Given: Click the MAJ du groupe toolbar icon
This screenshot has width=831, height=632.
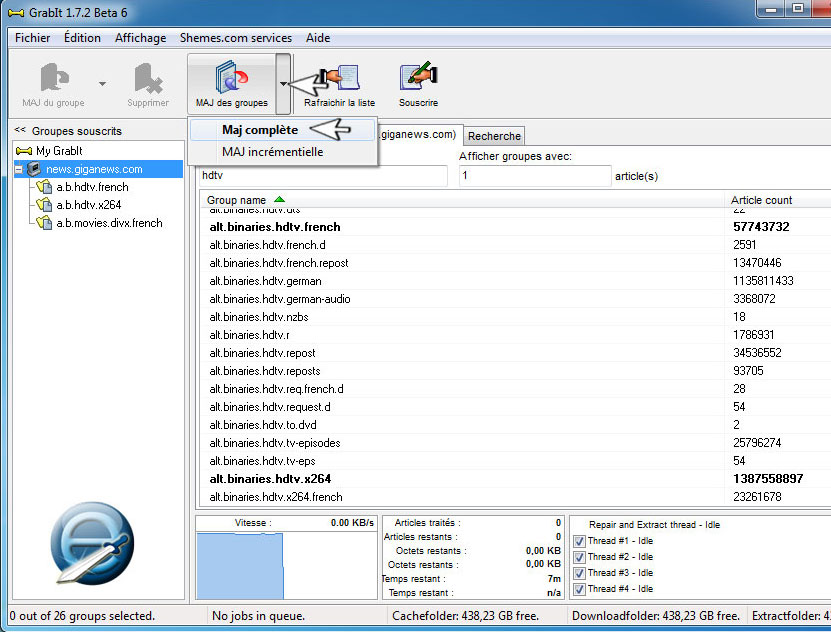Looking at the screenshot, I should [x=54, y=77].
